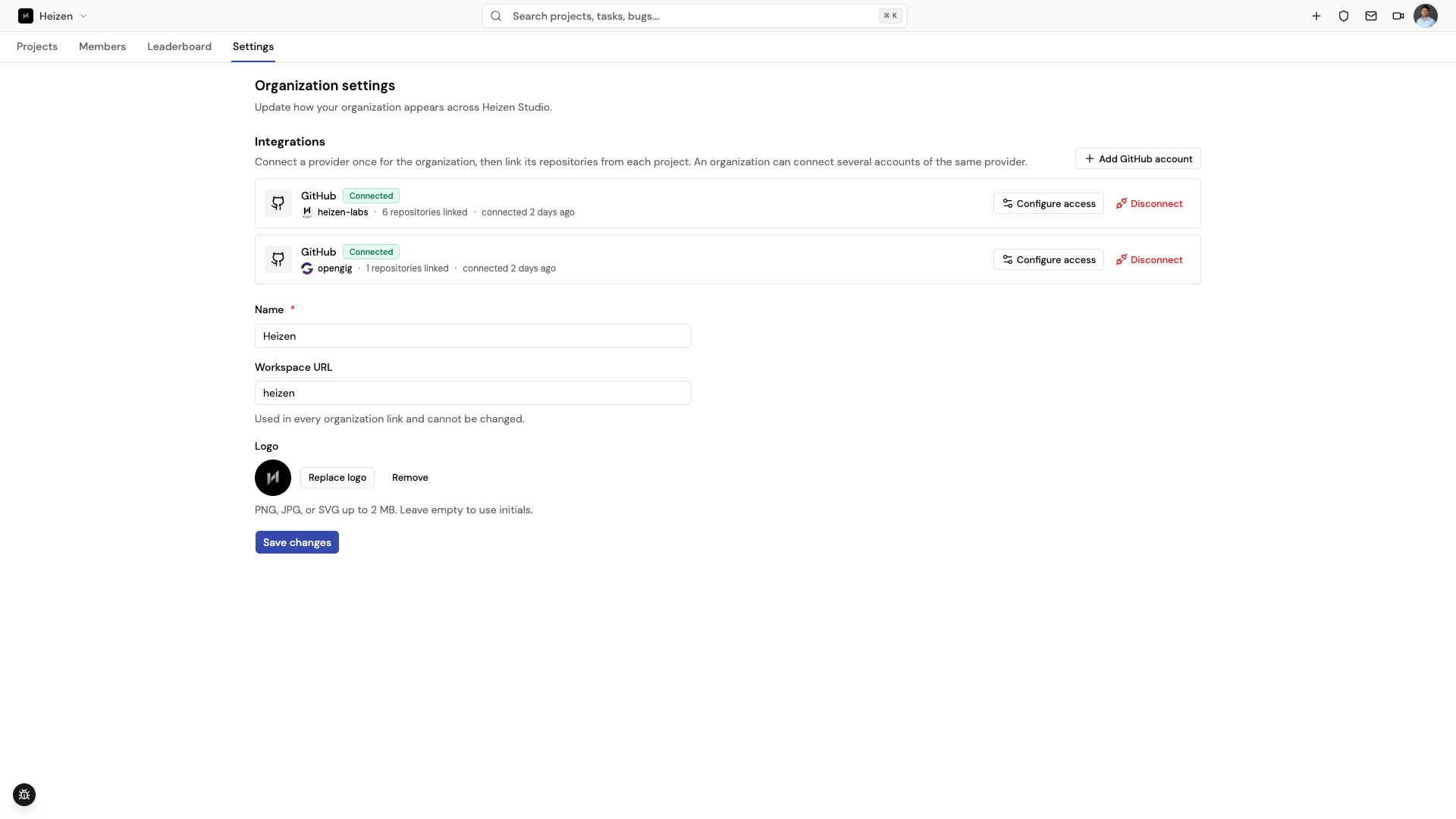Image resolution: width=1456 pixels, height=819 pixels.
Task: Save changes to organization settings
Action: 297,542
